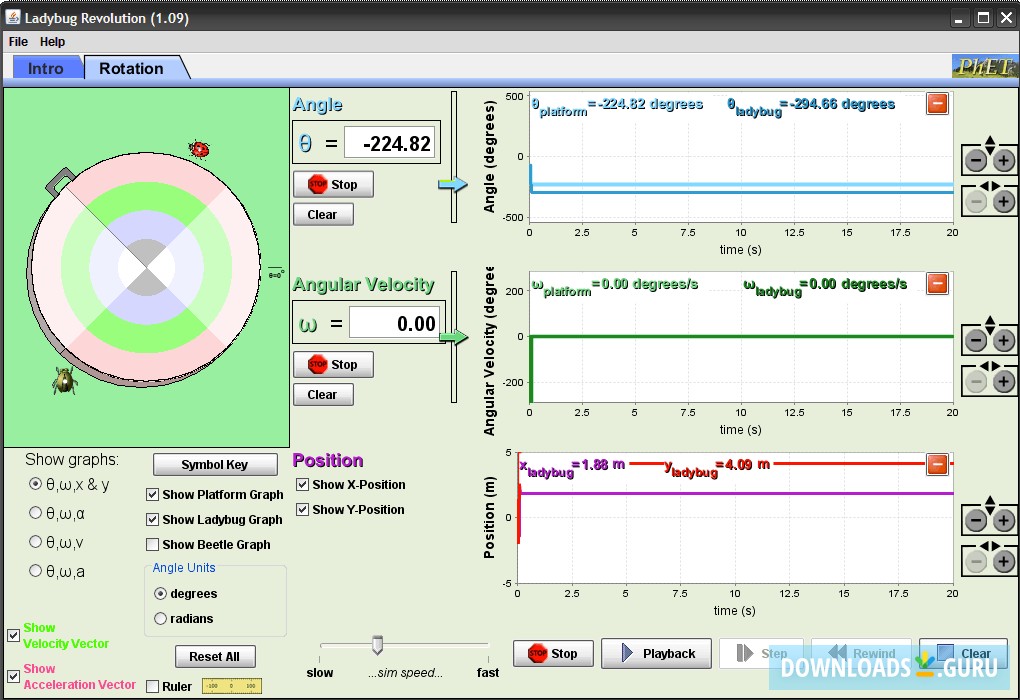Open the File menu
Image resolution: width=1020 pixels, height=700 pixels.
(18, 42)
